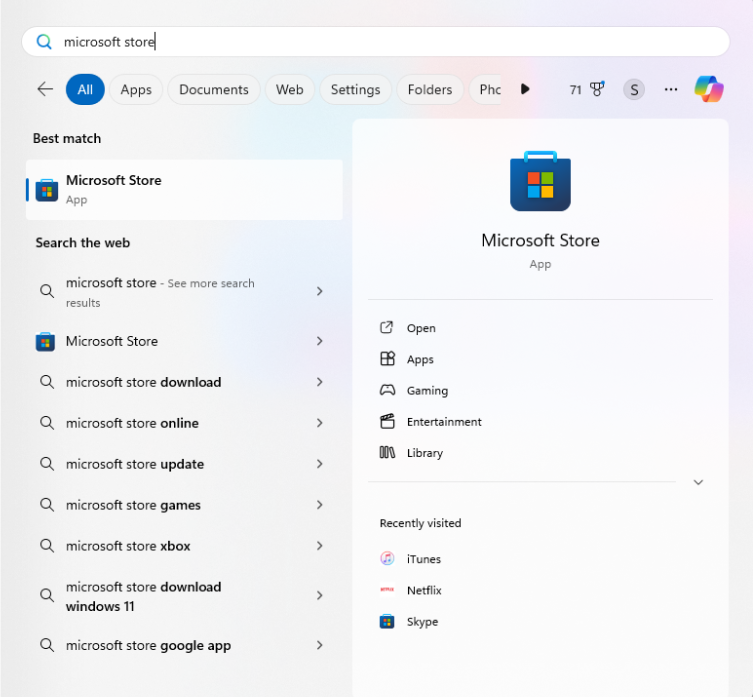
Task: Click the back arrow in search panel
Action: click(x=45, y=89)
